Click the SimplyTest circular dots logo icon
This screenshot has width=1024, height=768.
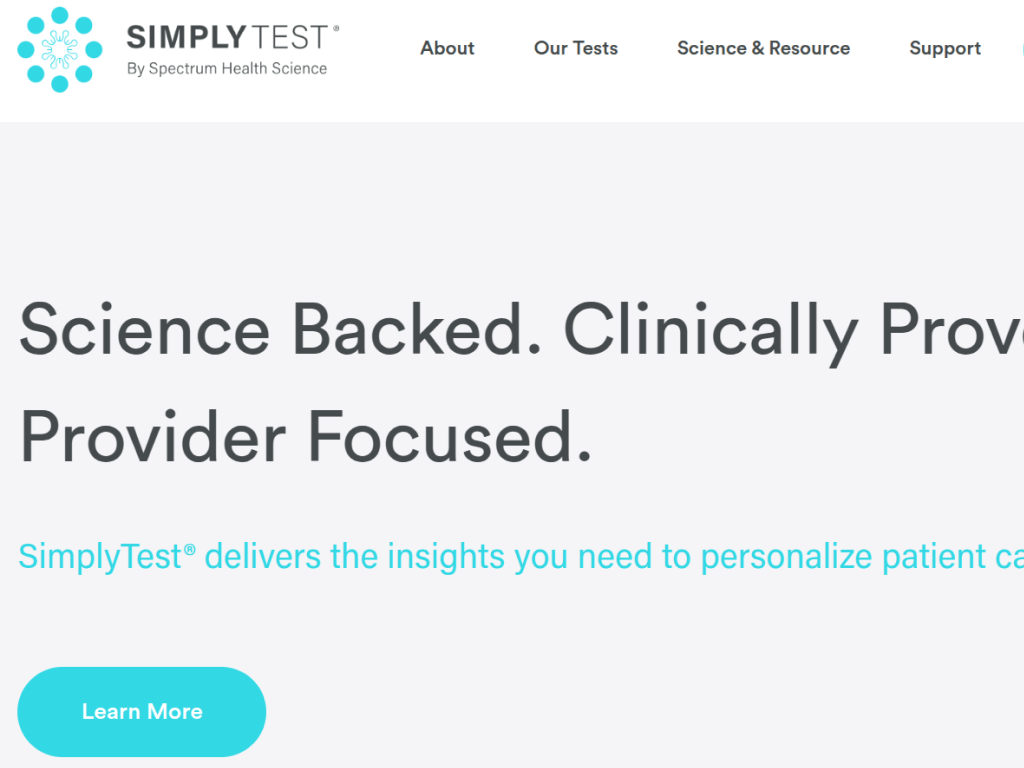[60, 49]
